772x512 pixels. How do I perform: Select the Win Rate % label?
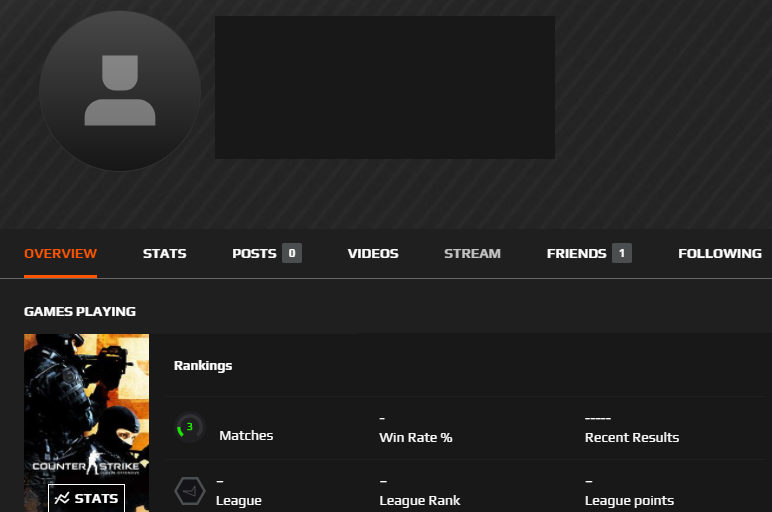416,438
